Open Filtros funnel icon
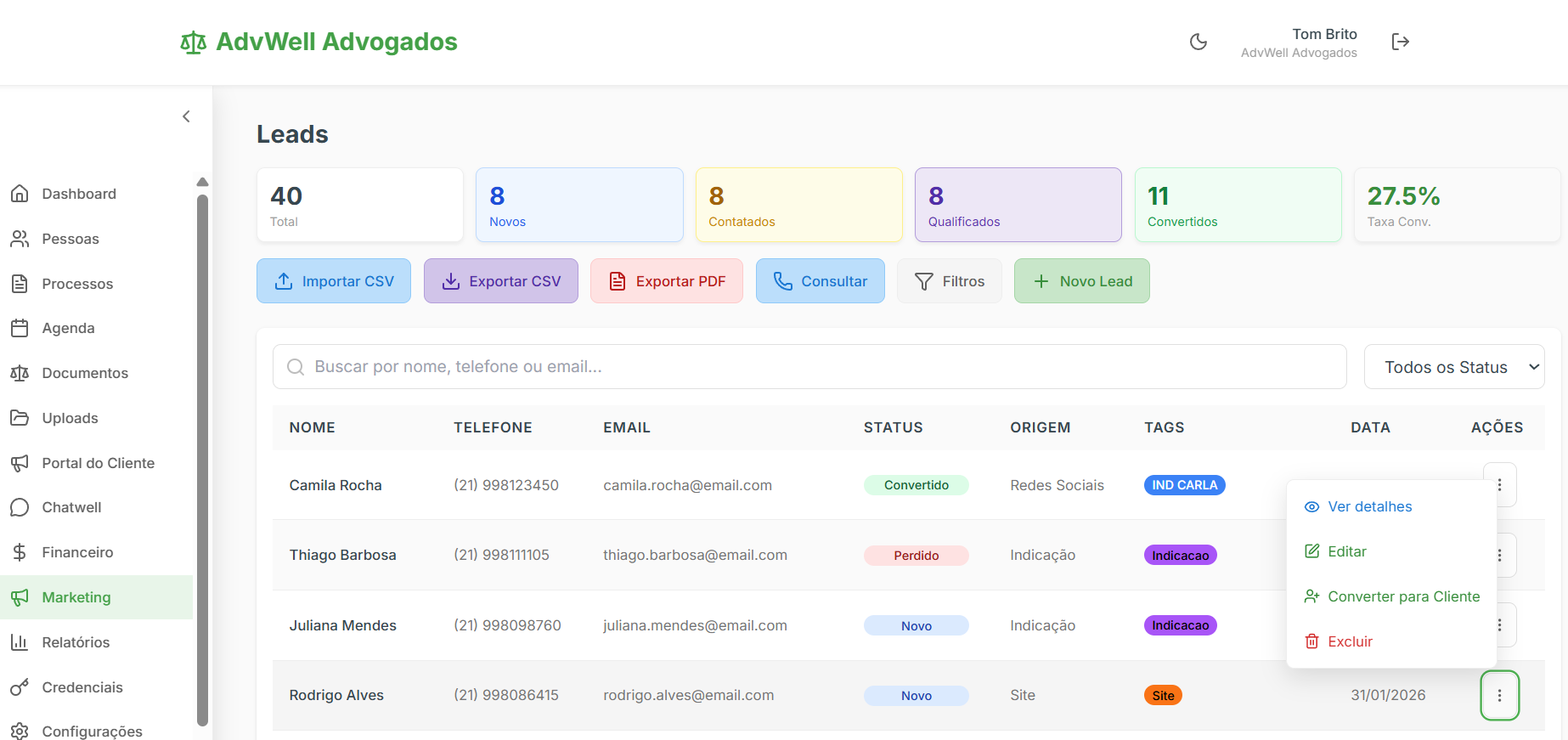Screen dimensions: 1568x740 point(924,281)
